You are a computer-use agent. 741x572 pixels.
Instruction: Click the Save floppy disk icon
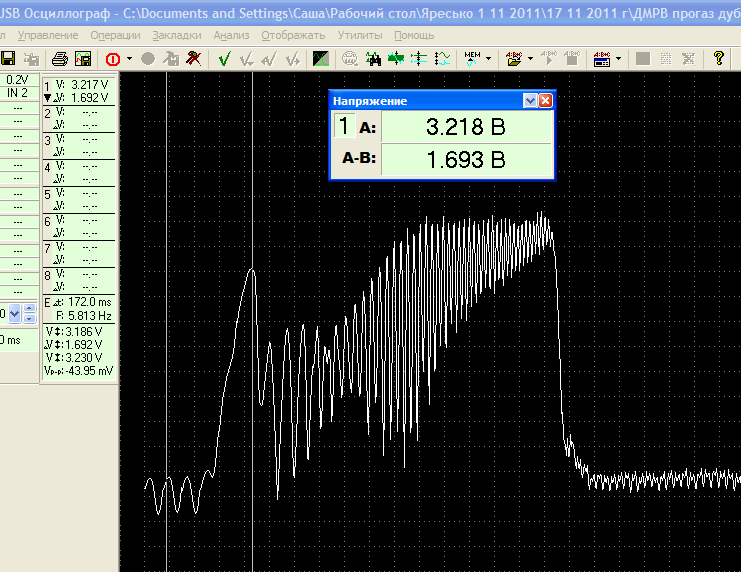pyautogui.click(x=8, y=59)
